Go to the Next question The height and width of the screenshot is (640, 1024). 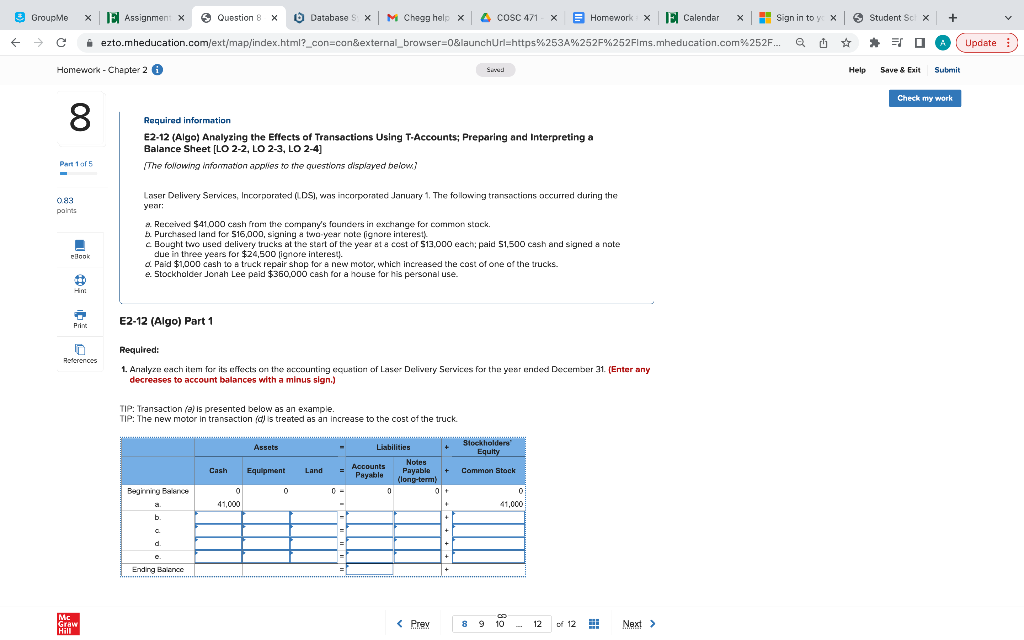(x=632, y=623)
